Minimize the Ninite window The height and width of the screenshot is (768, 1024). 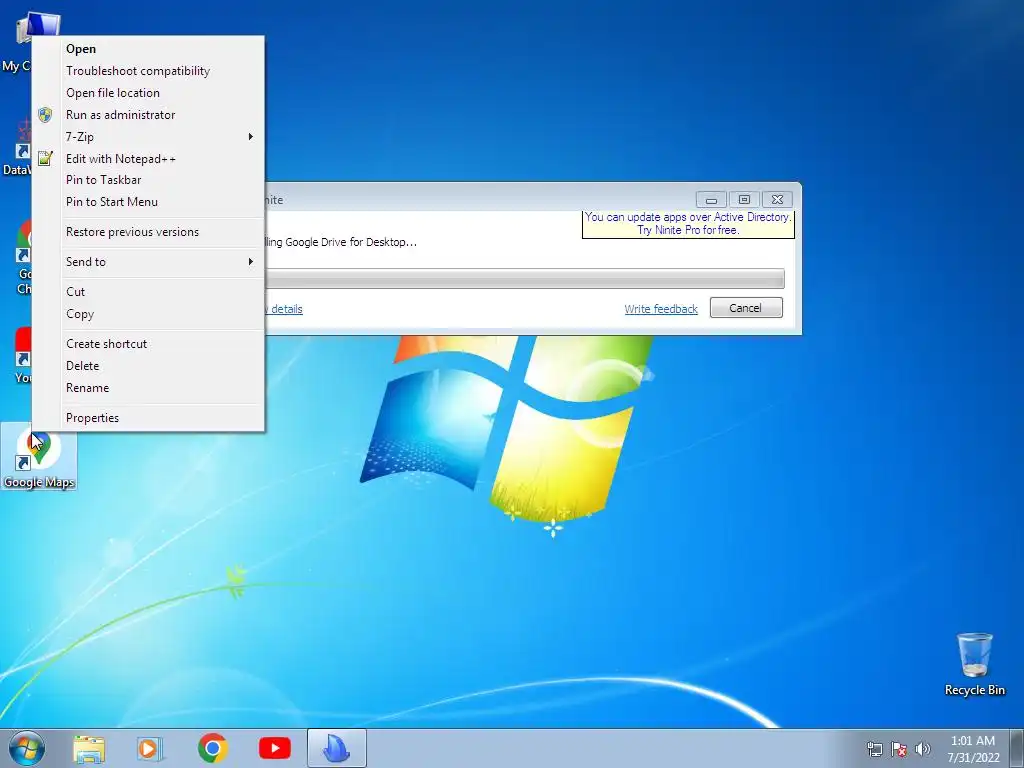click(711, 199)
